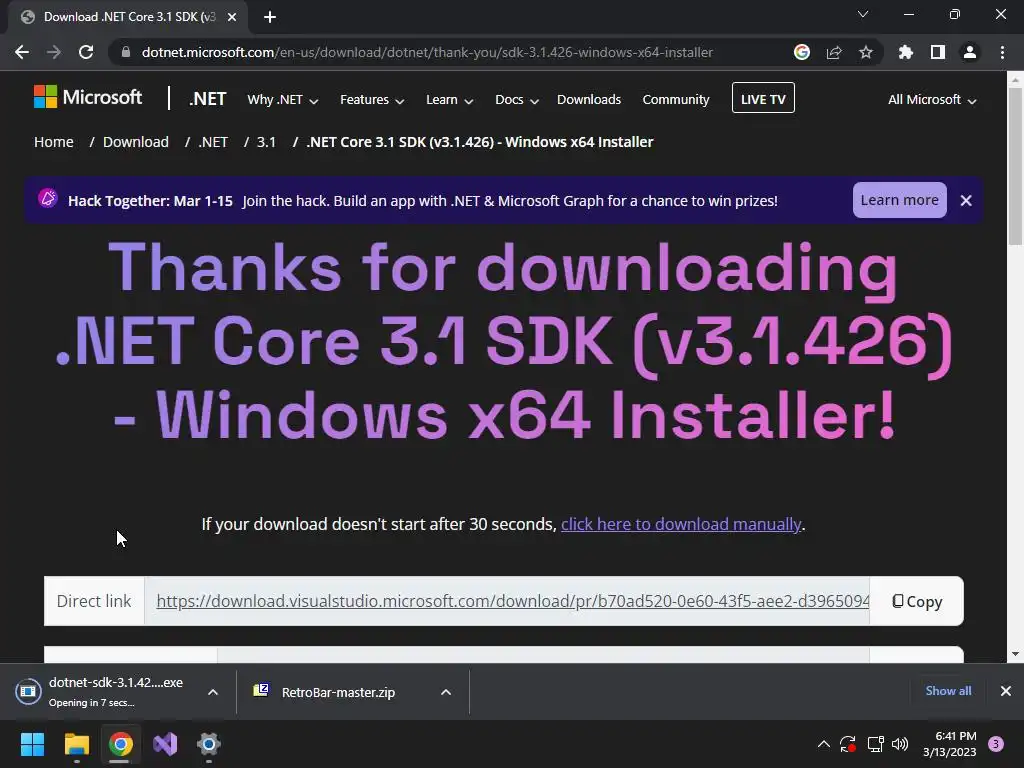Click the LIVE TV button
This screenshot has height=768, width=1024.
pos(763,98)
